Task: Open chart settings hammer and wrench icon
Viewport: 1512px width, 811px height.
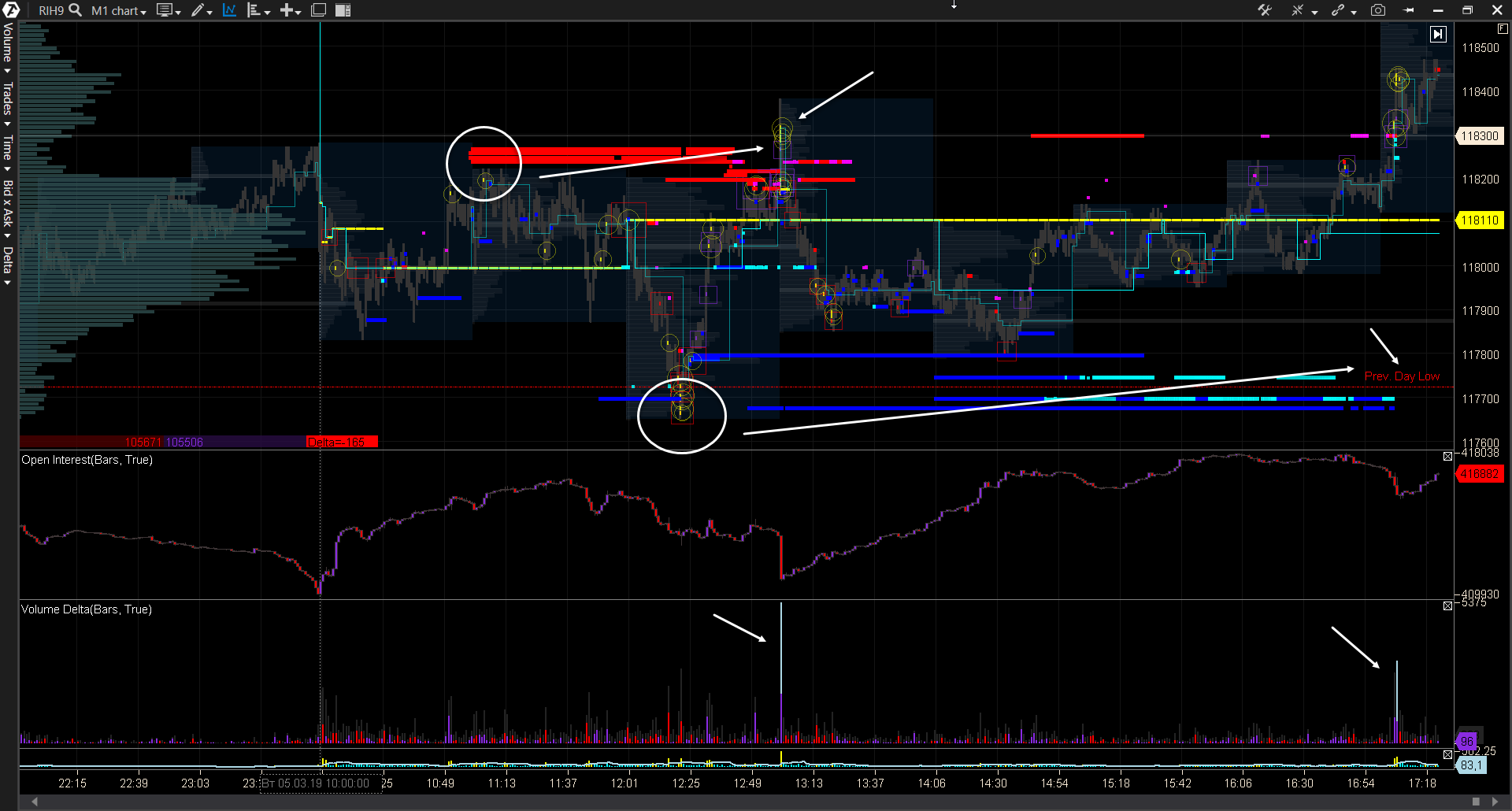Action: click(1265, 10)
